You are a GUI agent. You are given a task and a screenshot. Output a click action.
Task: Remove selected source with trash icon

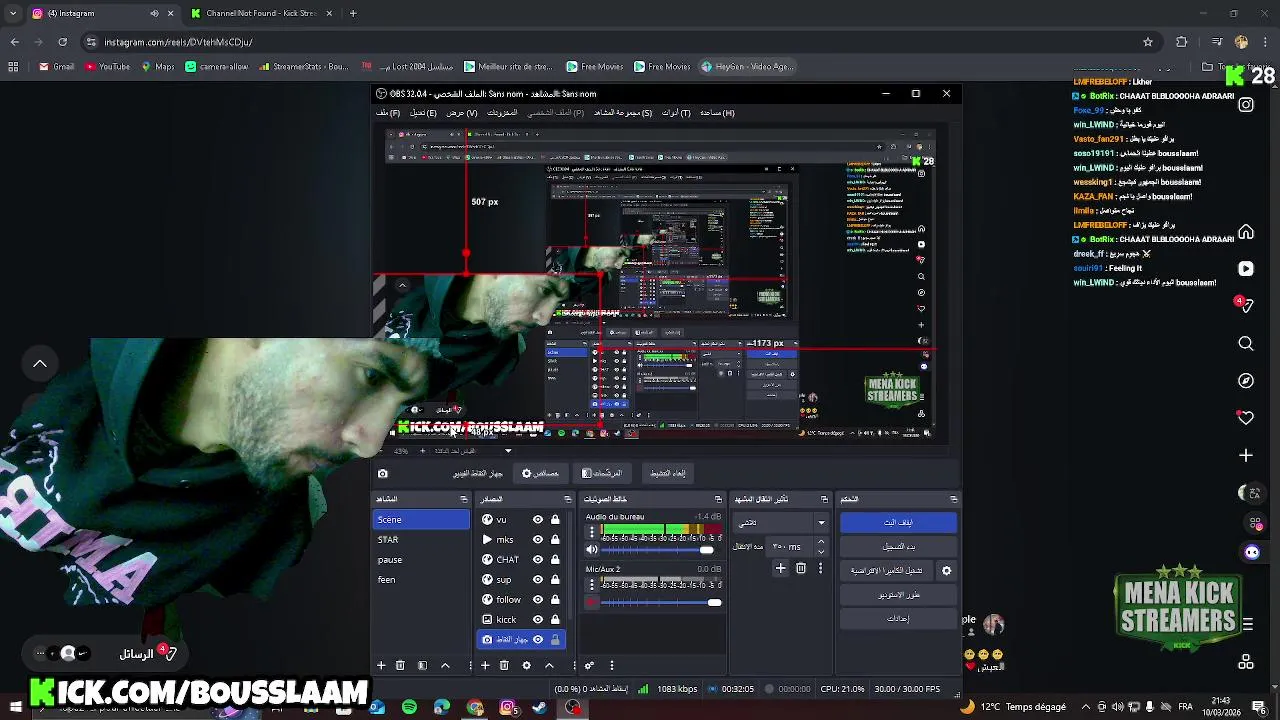point(504,665)
